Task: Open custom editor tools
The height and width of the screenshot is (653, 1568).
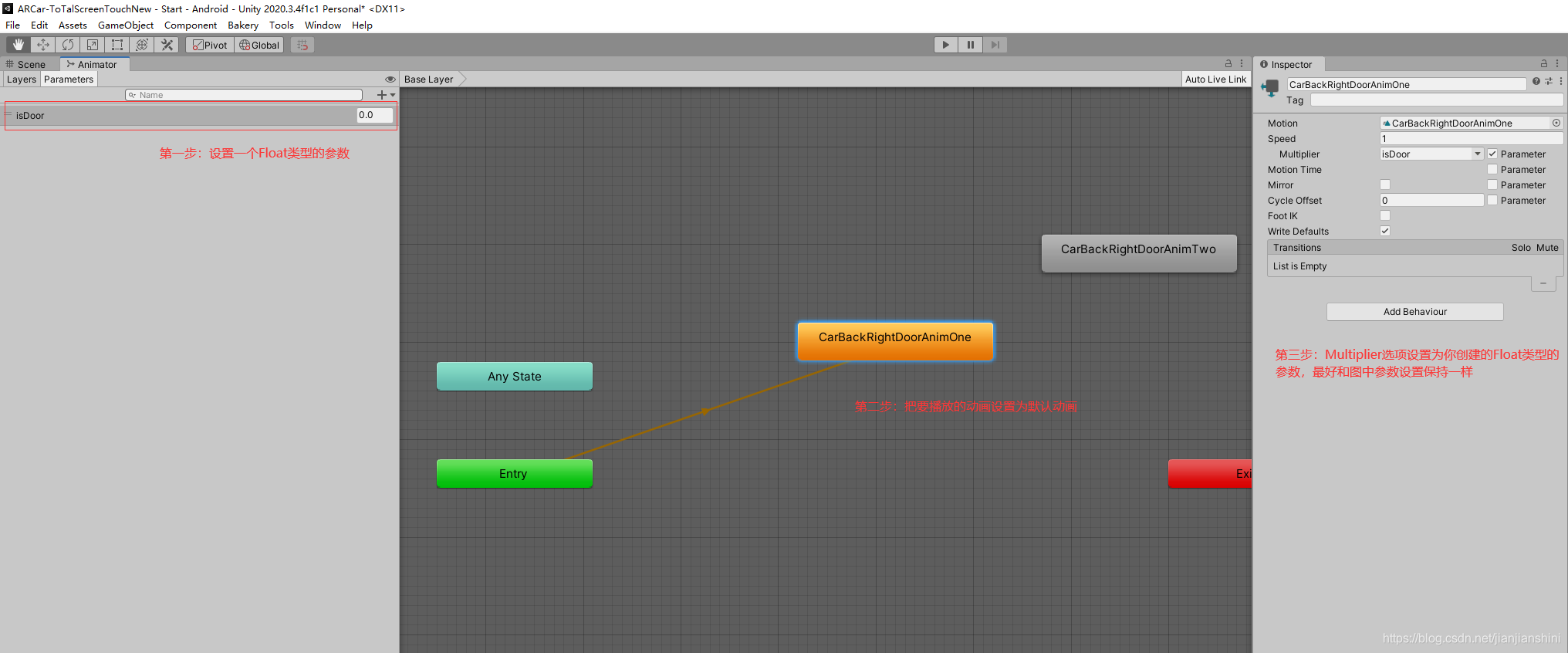Action: (167, 45)
